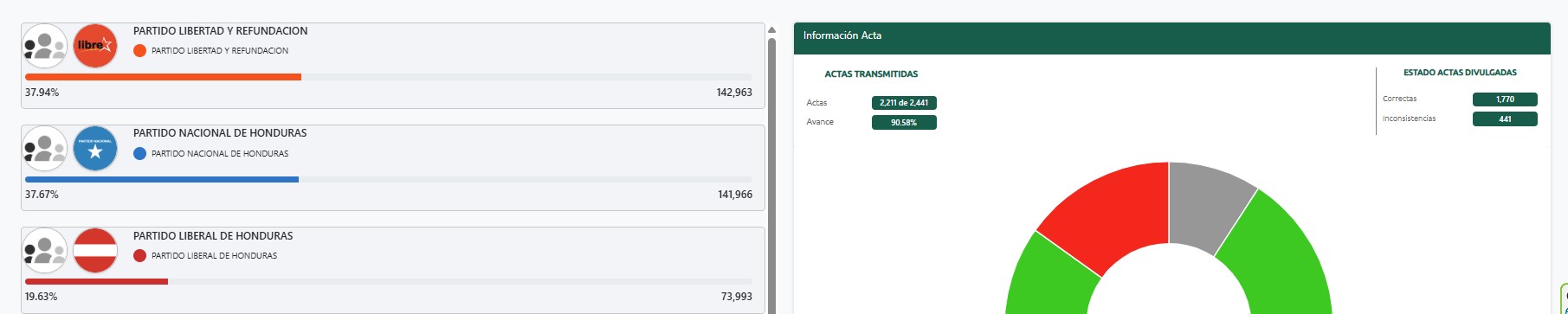Click the orange 37.94% progress bar
The image size is (1568, 314).
(163, 77)
